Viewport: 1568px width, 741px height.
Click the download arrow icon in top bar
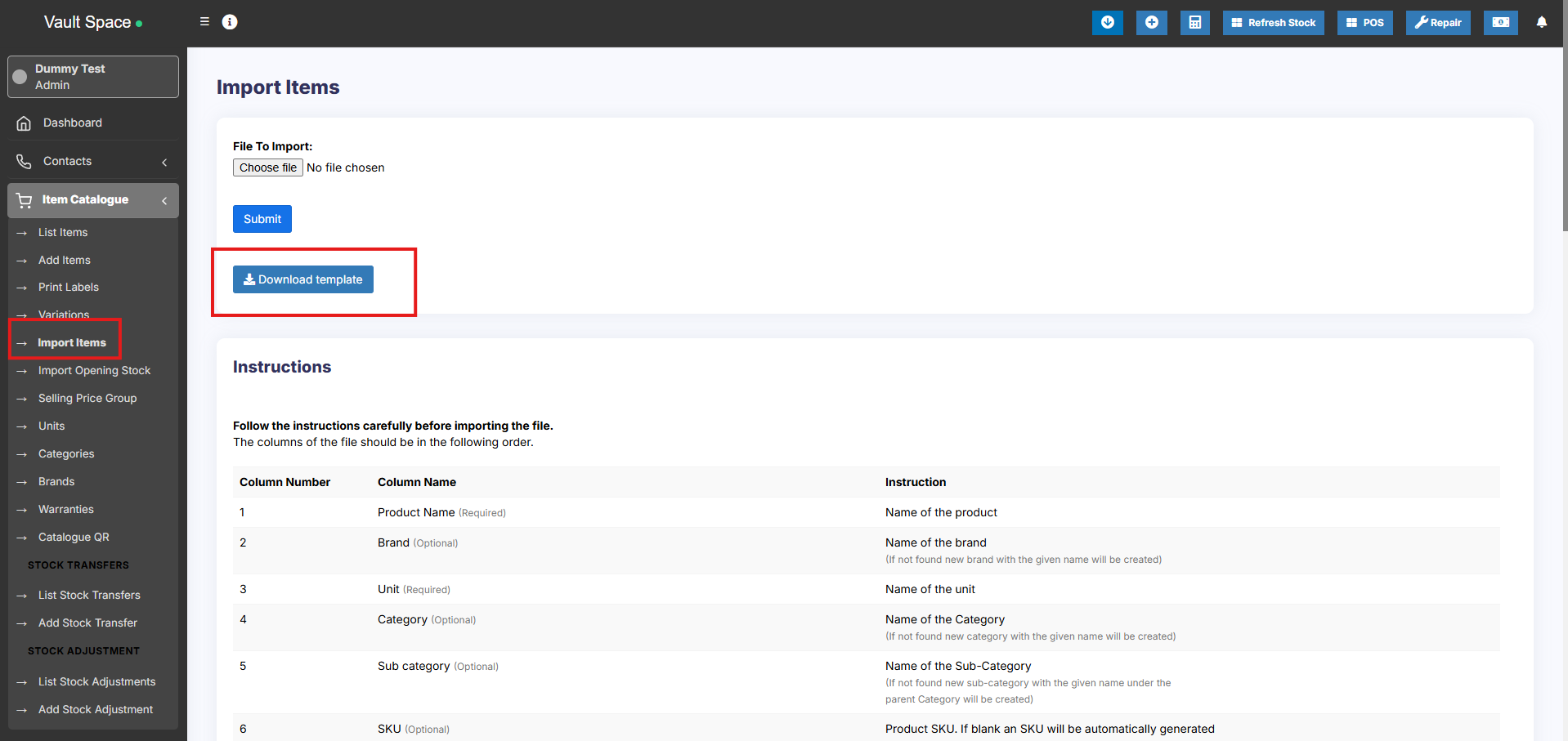point(1107,23)
